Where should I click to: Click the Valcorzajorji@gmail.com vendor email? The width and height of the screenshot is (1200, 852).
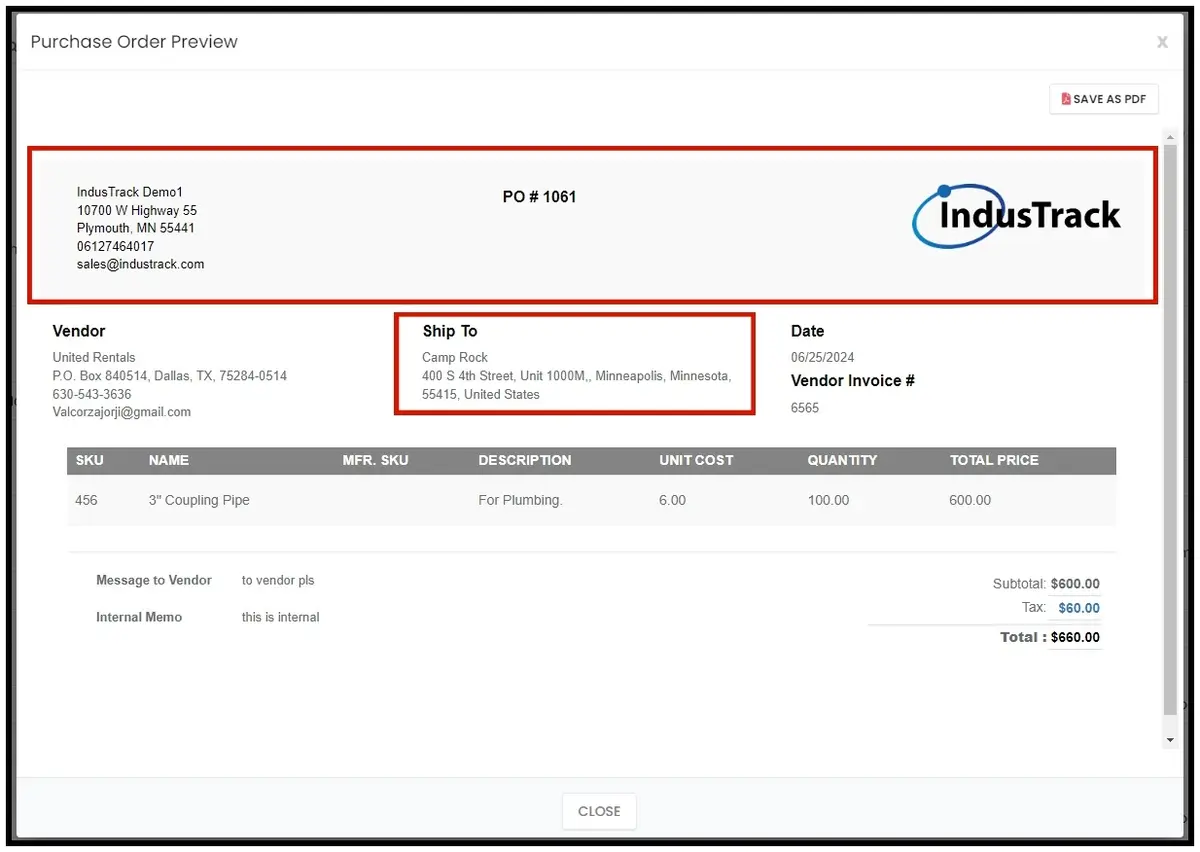click(x=121, y=411)
